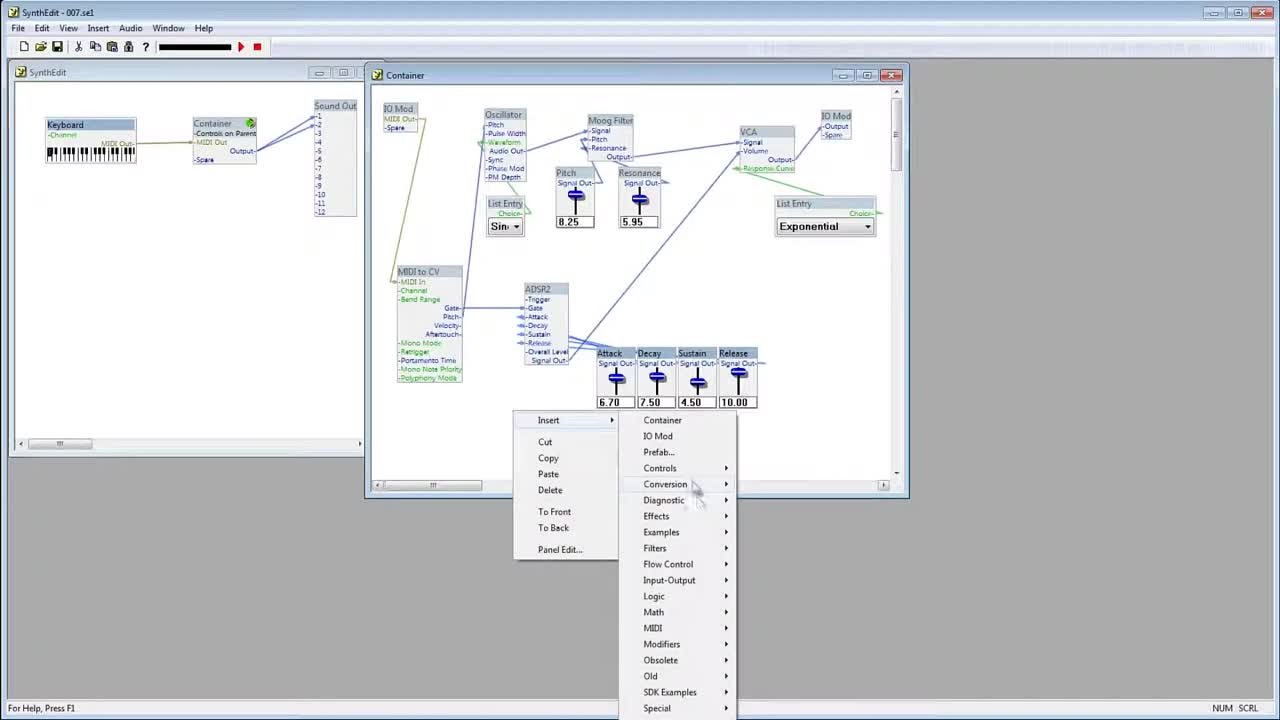Choose Panel Edit from the context menu
This screenshot has height=720, width=1280.
559,549
